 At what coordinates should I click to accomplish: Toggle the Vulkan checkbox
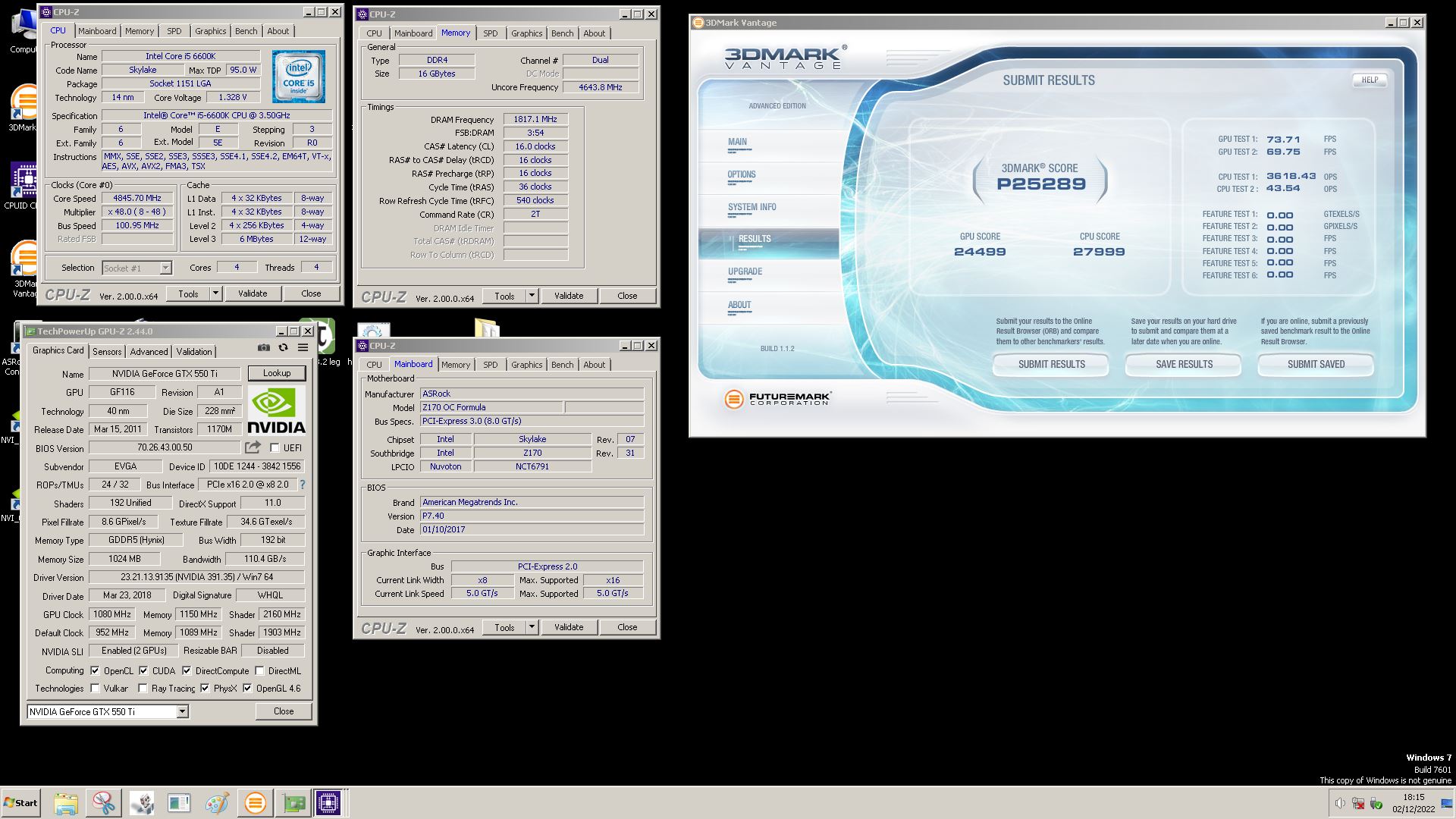[x=95, y=689]
